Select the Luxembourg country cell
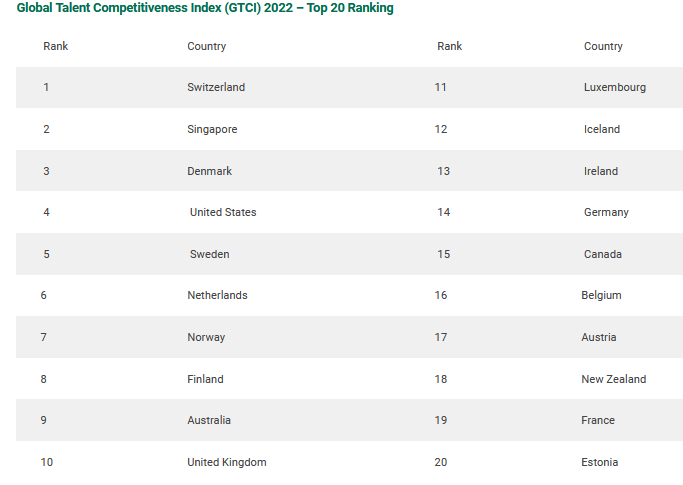The width and height of the screenshot is (683, 485). pyautogui.click(x=615, y=87)
